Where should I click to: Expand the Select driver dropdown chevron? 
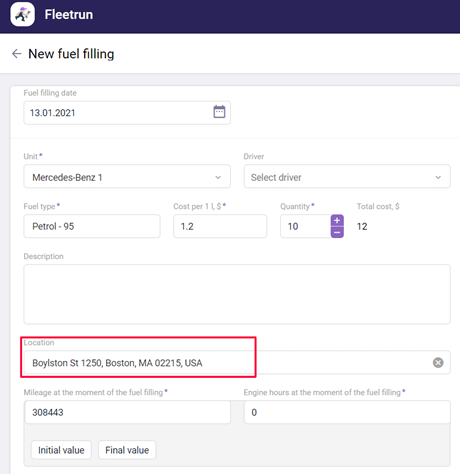coord(438,177)
